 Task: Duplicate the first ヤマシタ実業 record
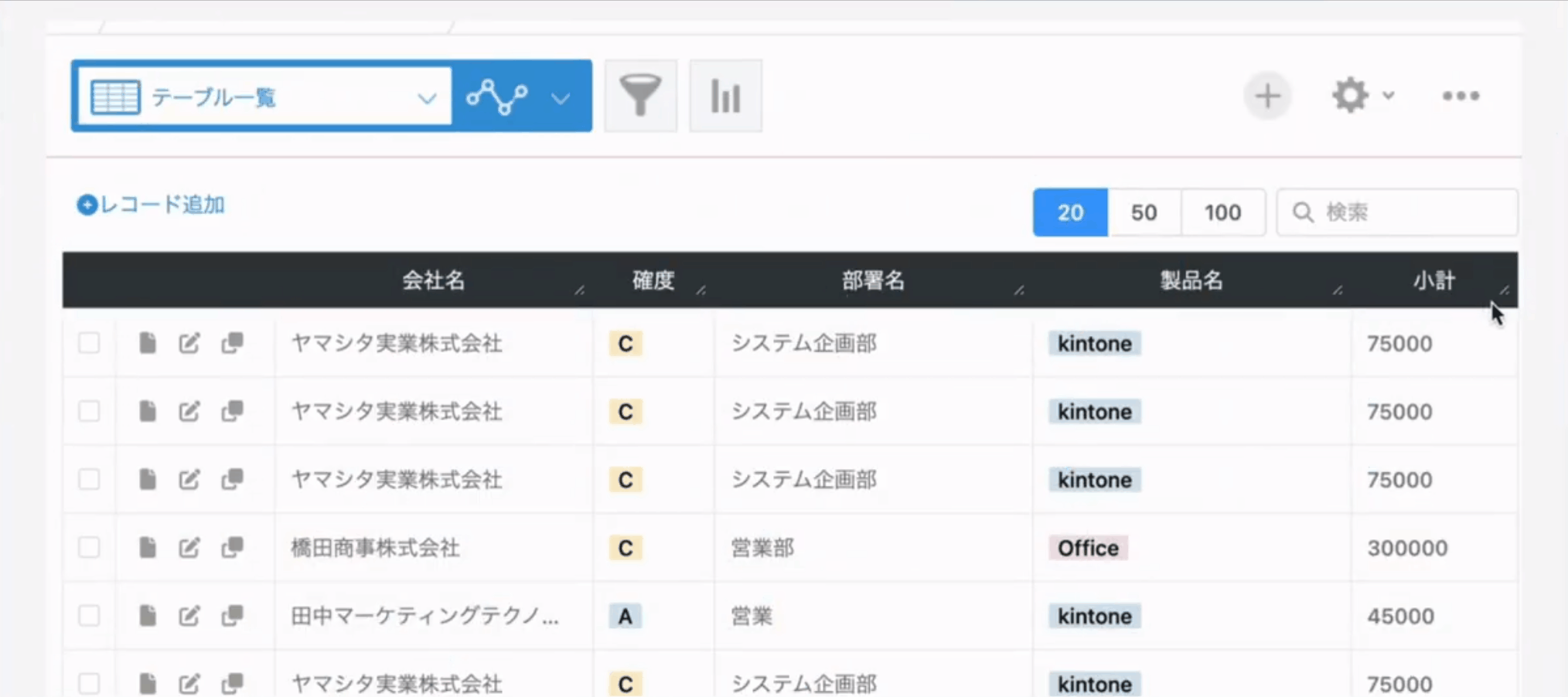[x=232, y=343]
